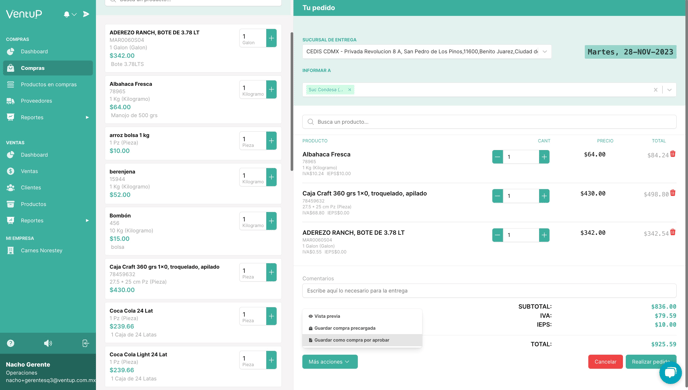Choose Guardar compra precargada
Viewport: 688px width, 390px height.
coord(362,328)
